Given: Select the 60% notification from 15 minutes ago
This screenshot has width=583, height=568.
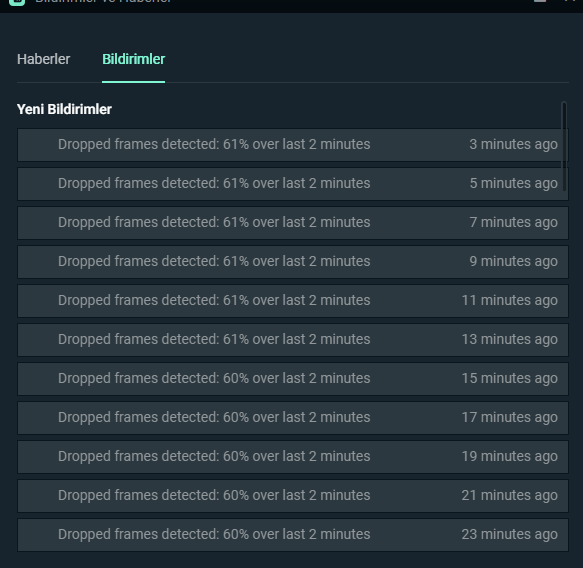Looking at the screenshot, I should (x=293, y=379).
